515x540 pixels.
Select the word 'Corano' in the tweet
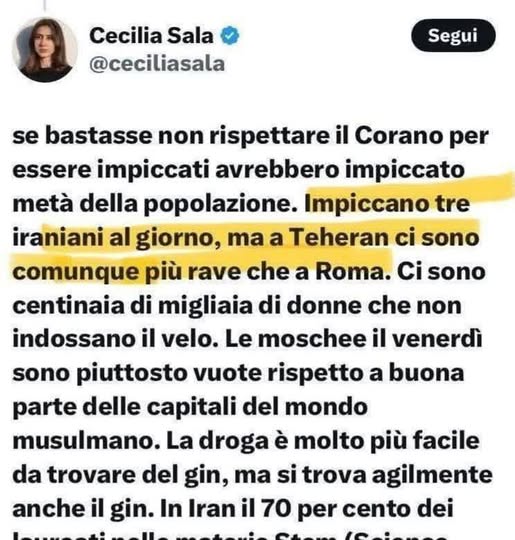[x=398, y=136]
